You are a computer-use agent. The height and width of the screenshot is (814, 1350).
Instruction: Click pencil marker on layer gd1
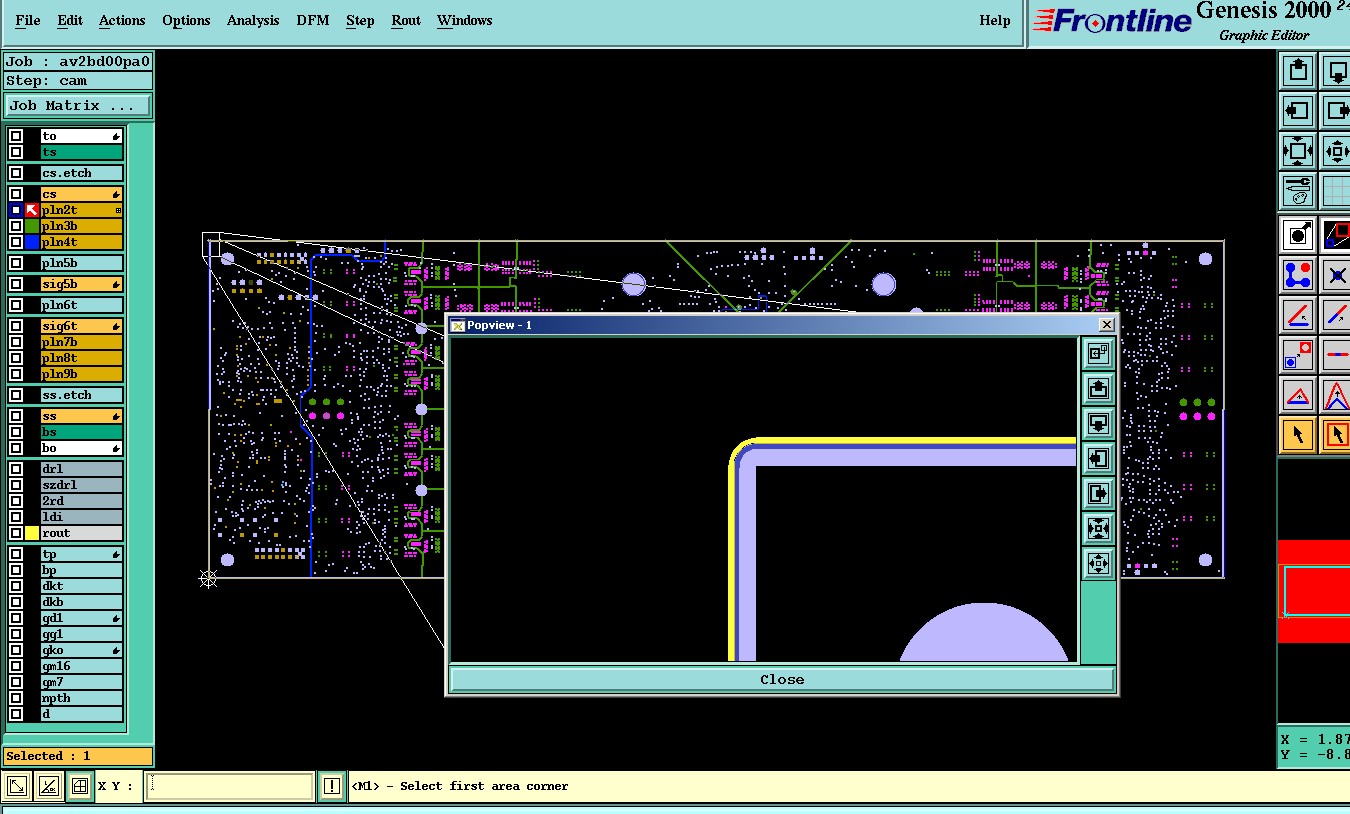coord(116,618)
